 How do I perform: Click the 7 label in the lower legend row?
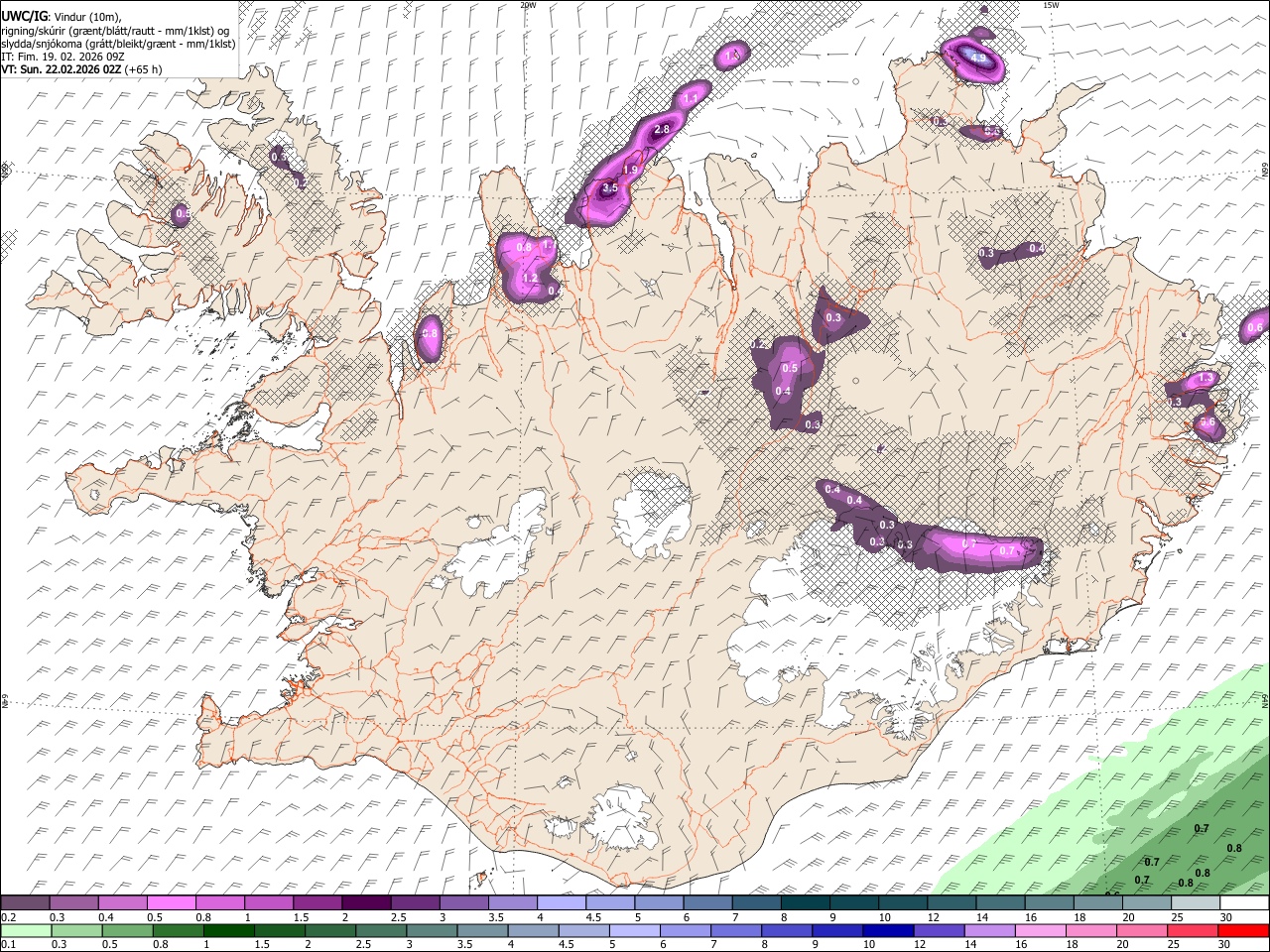tap(713, 944)
